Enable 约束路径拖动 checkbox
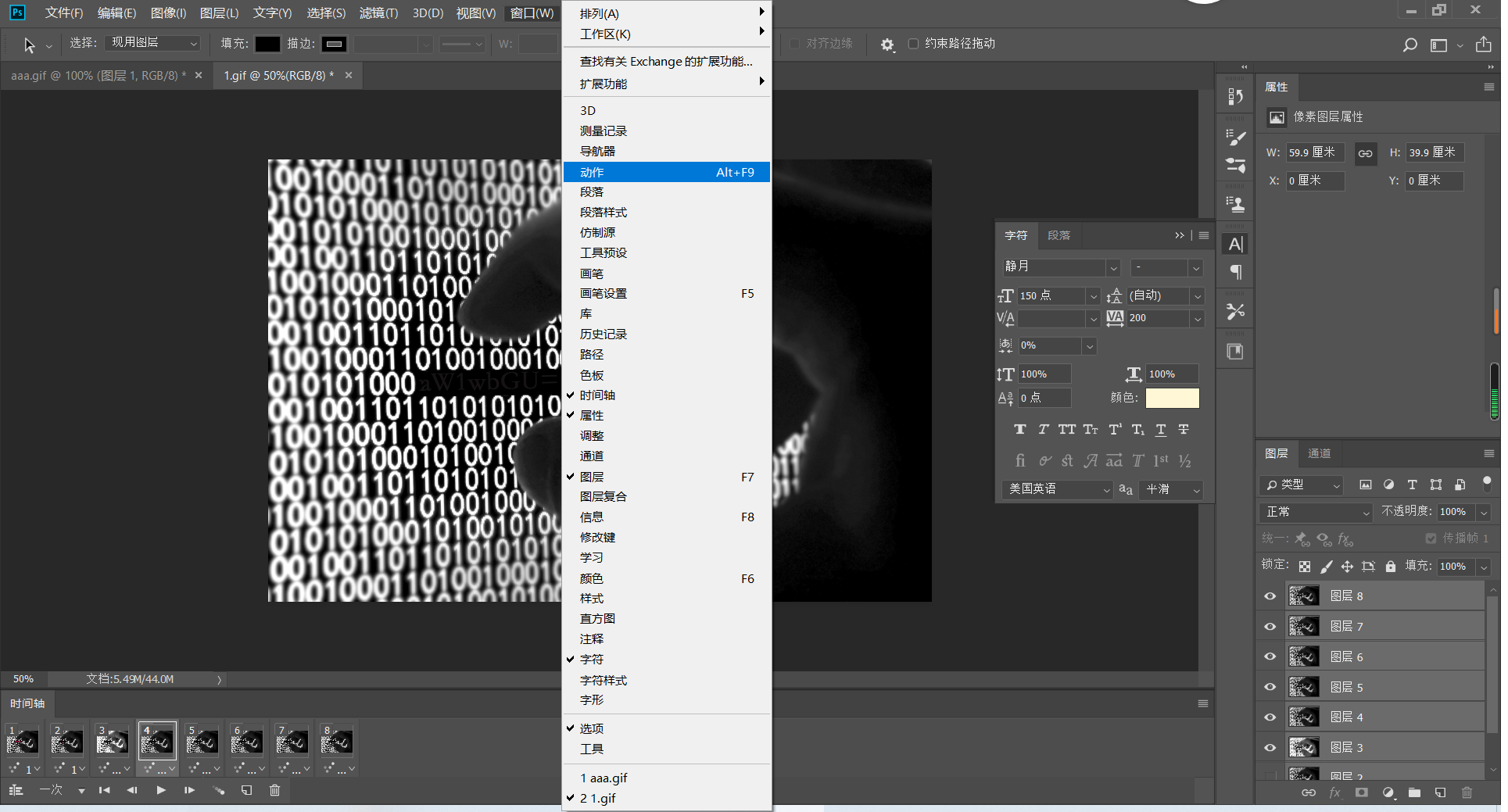Viewport: 1508px width, 812px height. 913,44
